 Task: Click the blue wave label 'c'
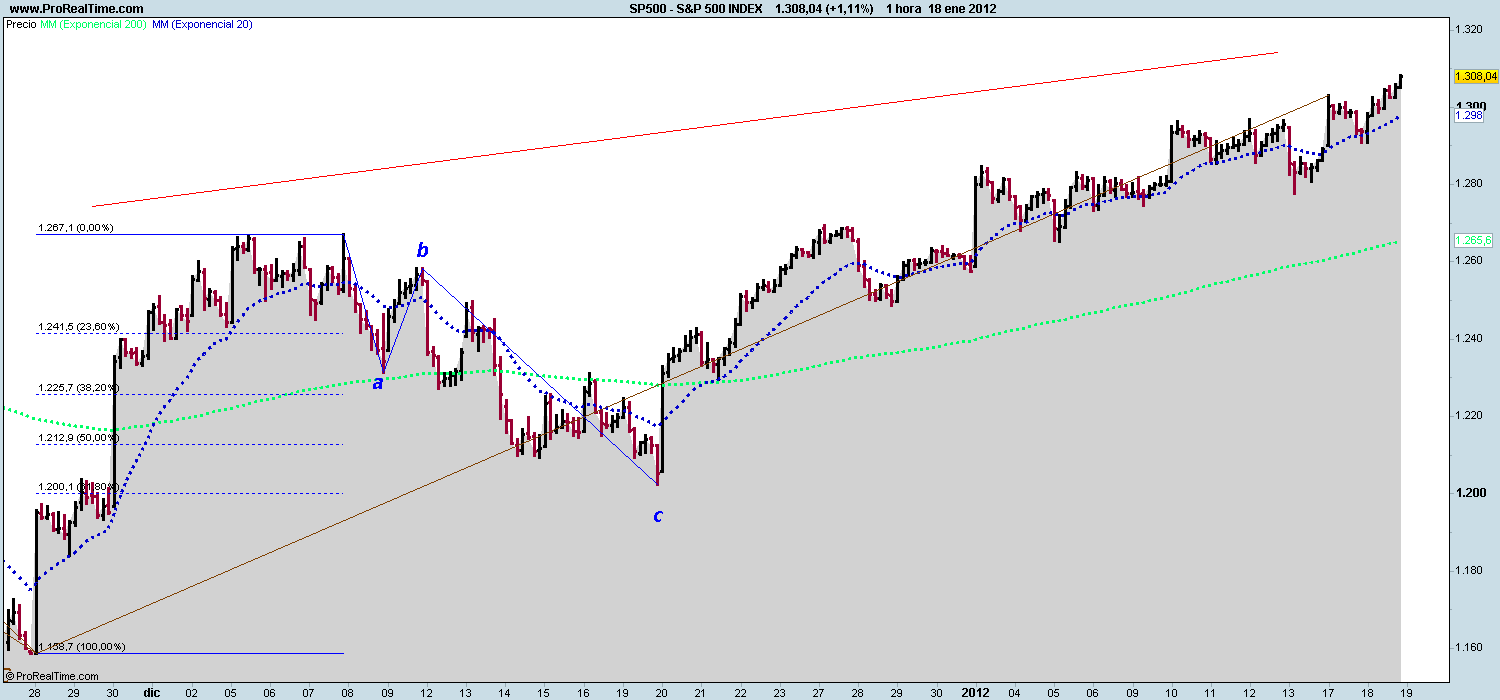[658, 517]
